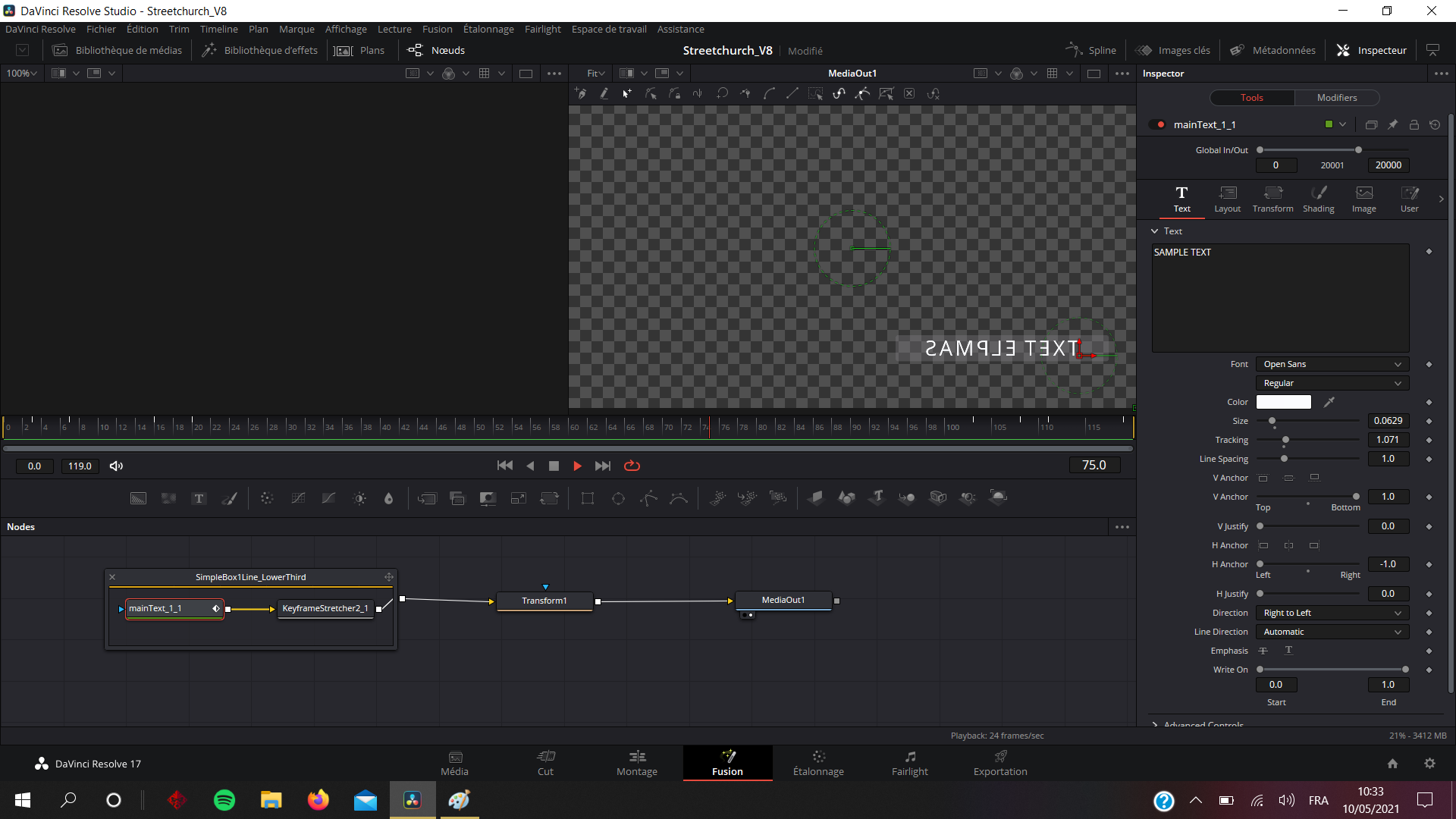Toggle the Nœuds nodes panel

coord(436,50)
